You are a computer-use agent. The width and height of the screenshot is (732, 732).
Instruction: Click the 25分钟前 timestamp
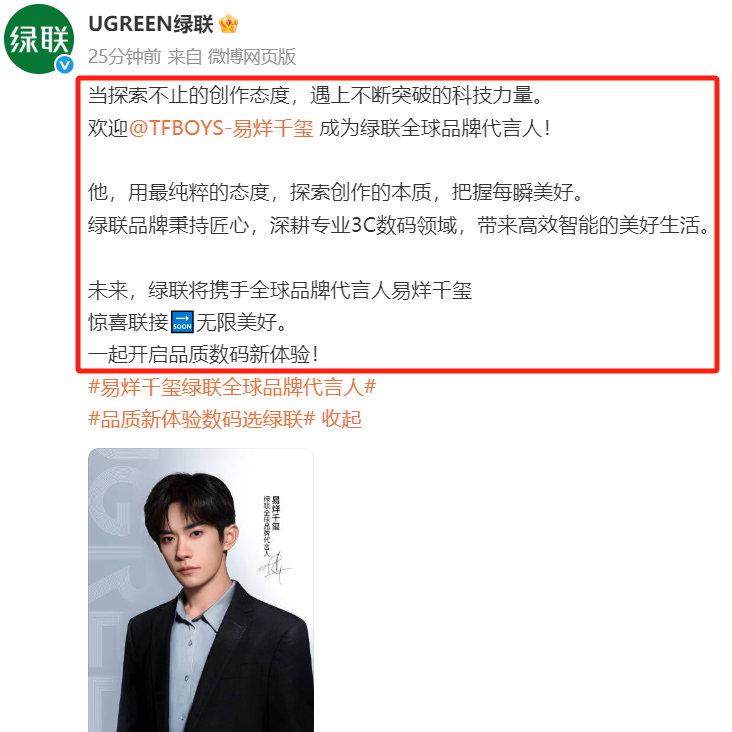point(124,56)
